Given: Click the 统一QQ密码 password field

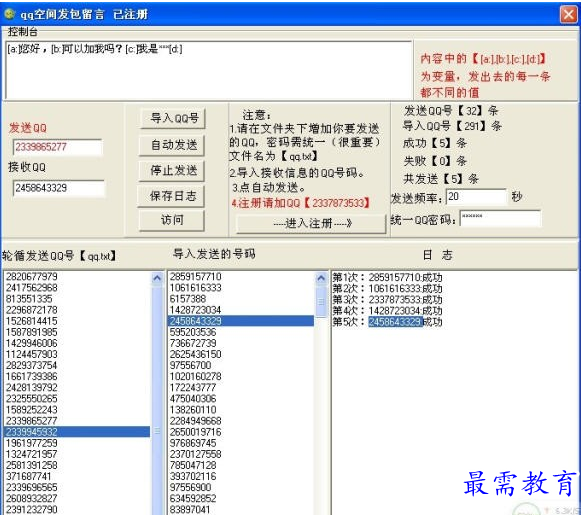Looking at the screenshot, I should (x=500, y=218).
